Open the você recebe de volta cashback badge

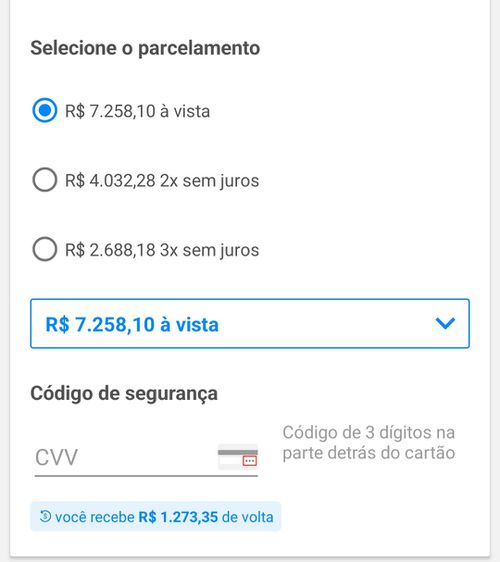(x=156, y=516)
